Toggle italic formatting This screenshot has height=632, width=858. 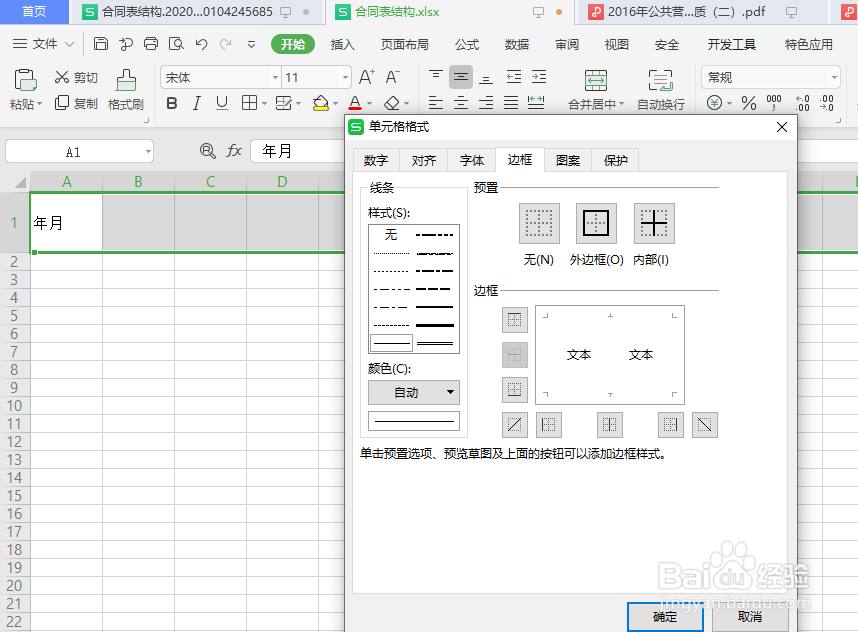coord(196,104)
